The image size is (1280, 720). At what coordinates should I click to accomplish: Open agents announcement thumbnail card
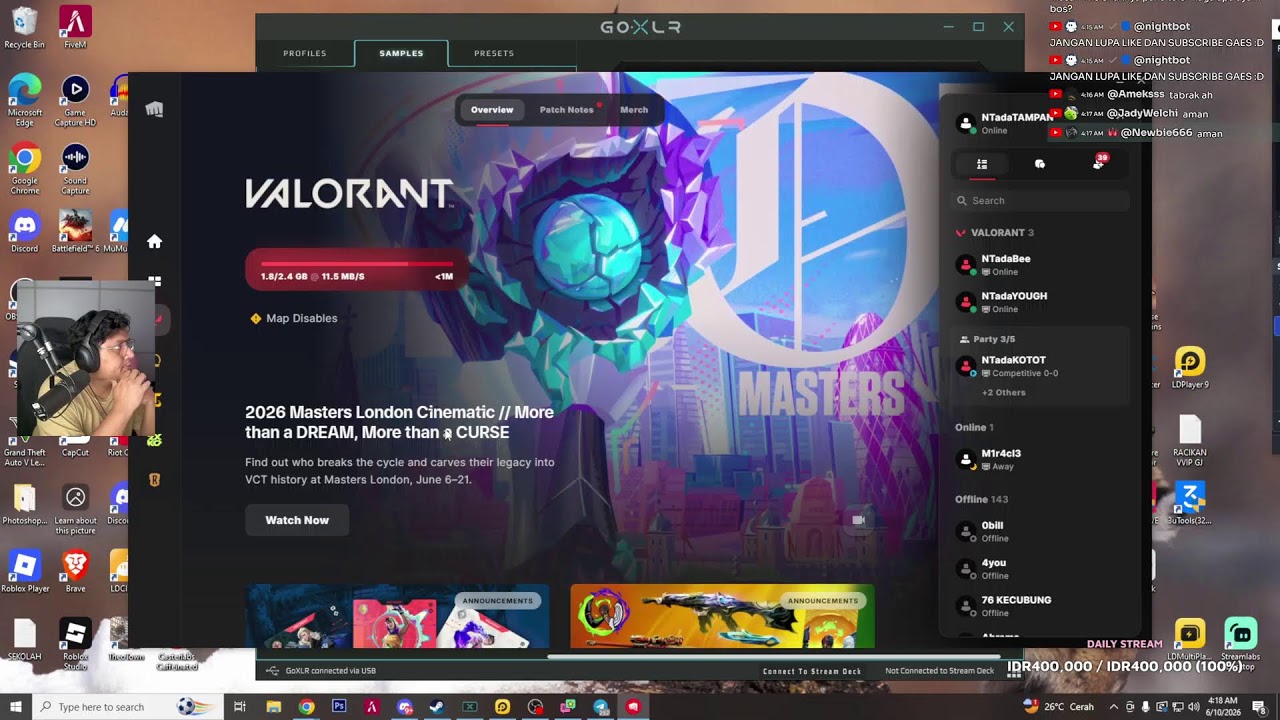tap(398, 616)
